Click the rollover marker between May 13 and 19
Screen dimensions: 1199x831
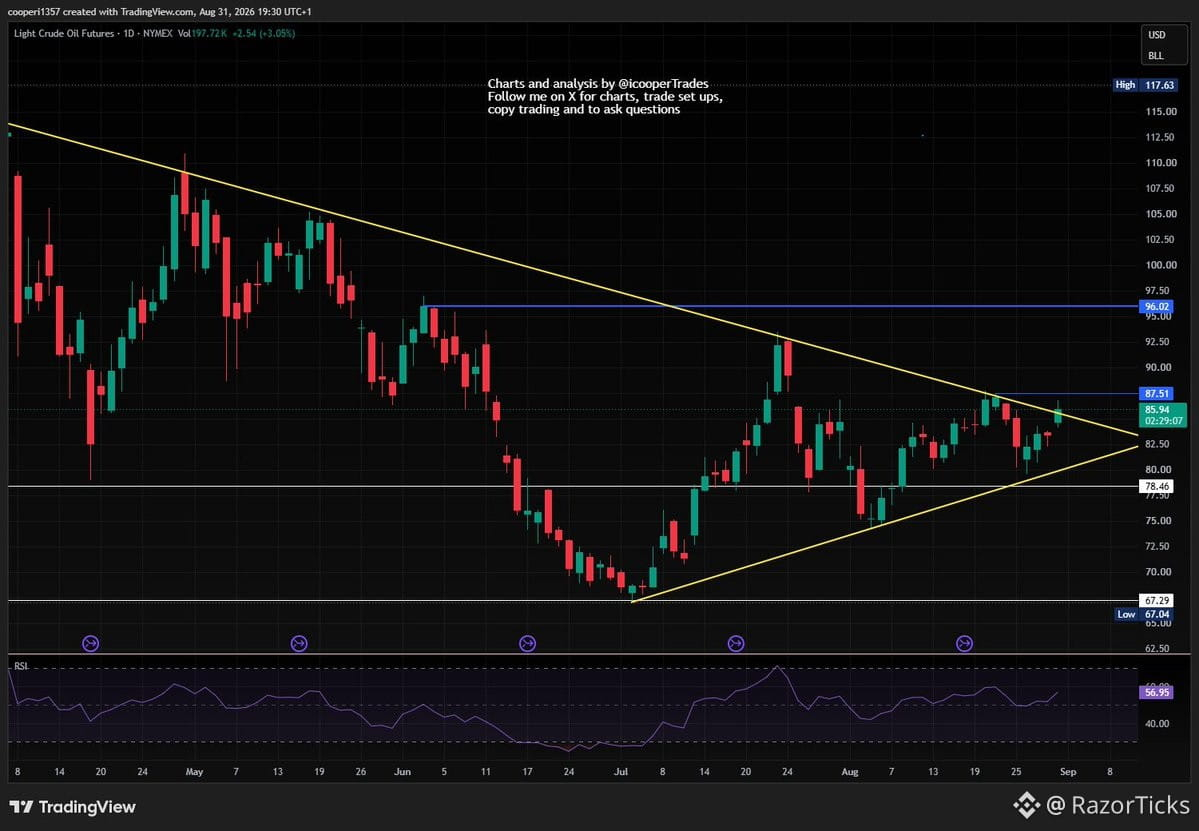click(x=299, y=644)
